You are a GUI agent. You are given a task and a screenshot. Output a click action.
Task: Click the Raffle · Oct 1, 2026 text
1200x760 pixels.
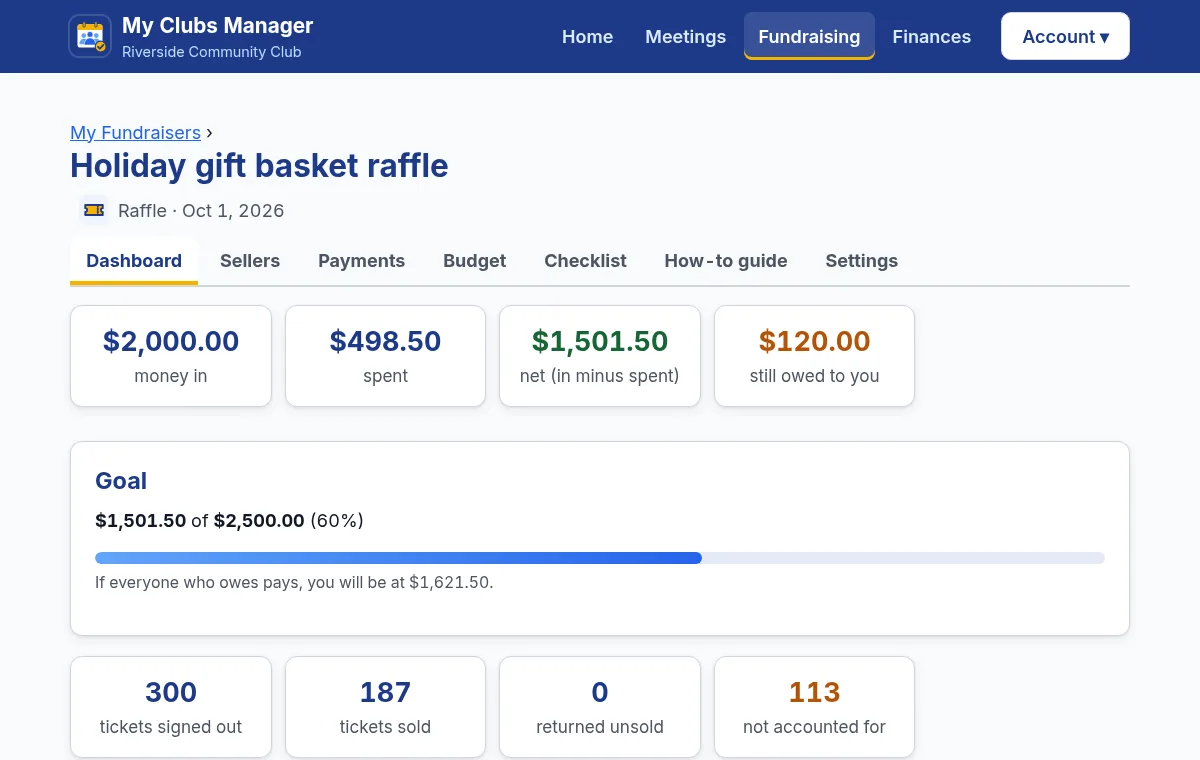click(x=201, y=211)
